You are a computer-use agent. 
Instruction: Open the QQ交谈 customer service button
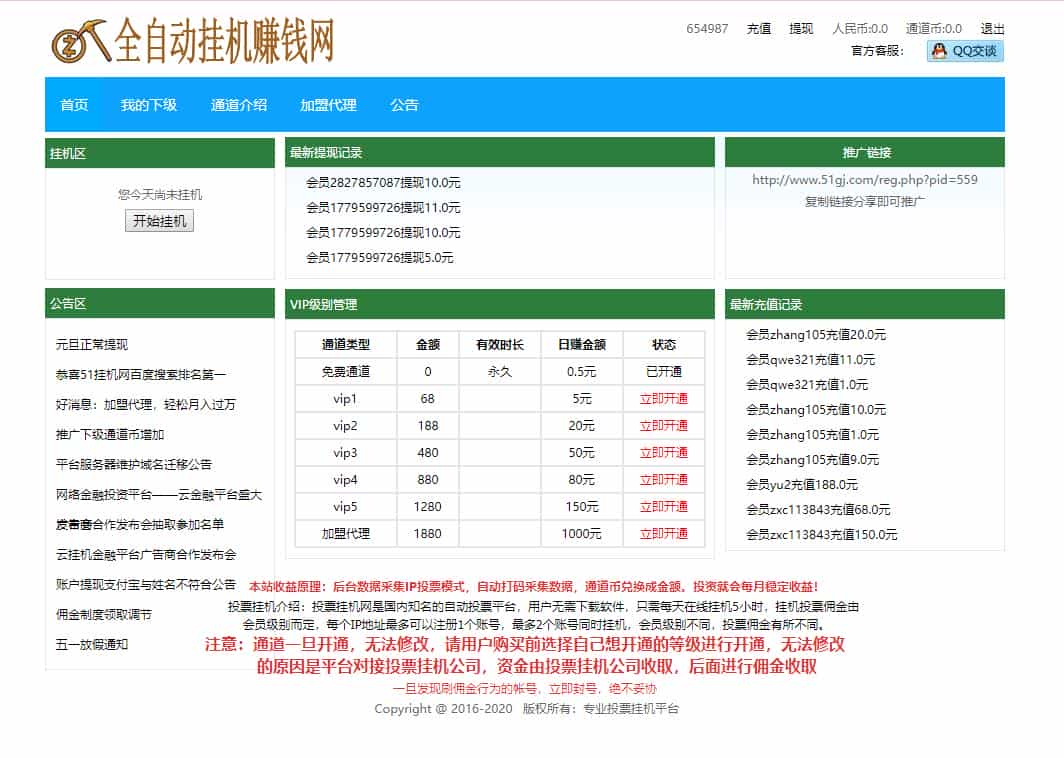tap(965, 51)
